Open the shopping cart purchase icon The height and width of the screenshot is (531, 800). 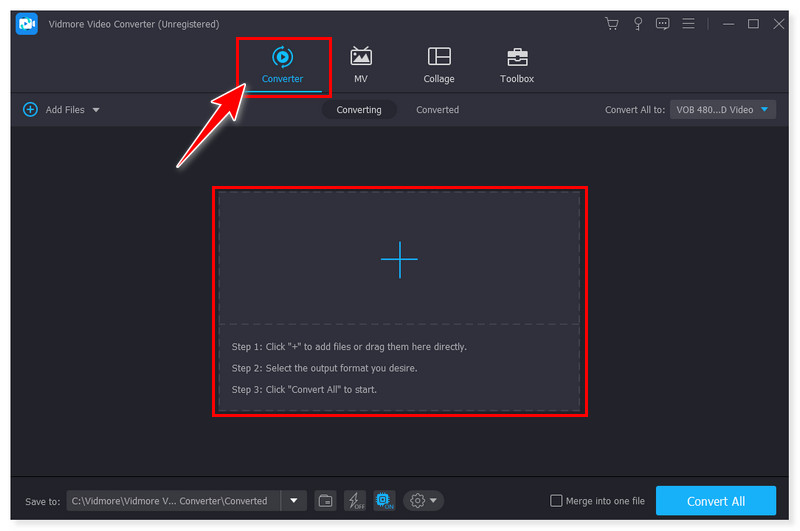(x=612, y=24)
